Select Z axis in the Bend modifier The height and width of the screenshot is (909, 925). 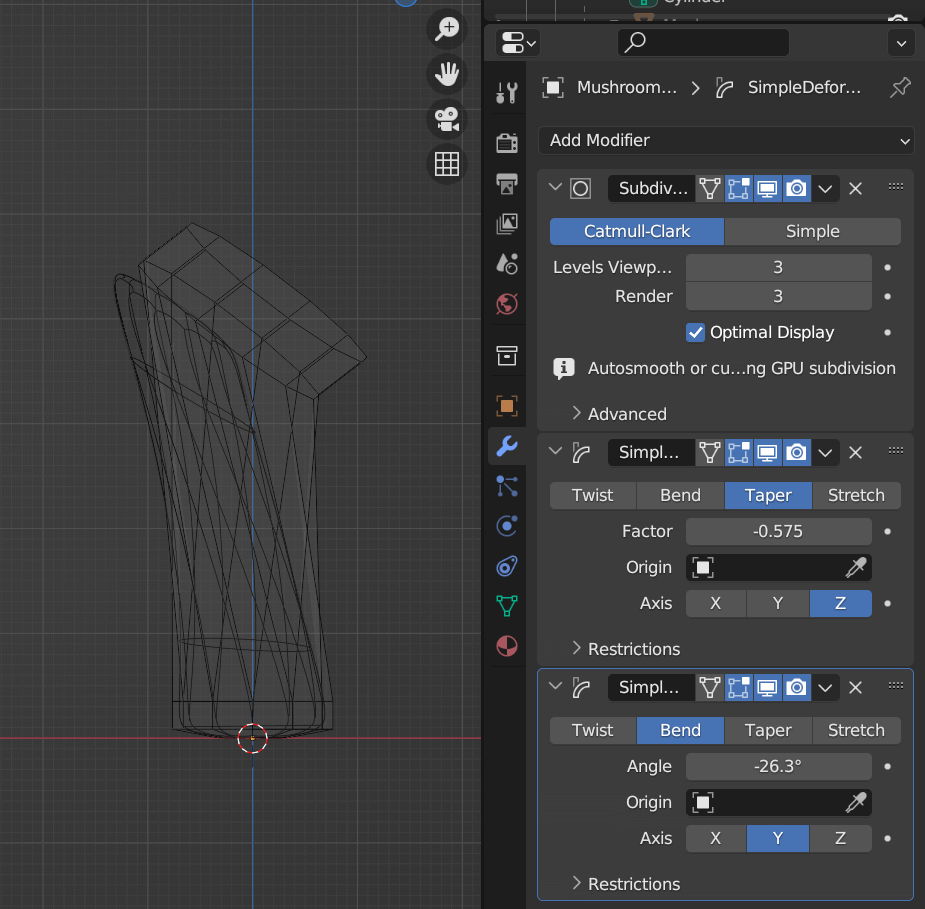[841, 838]
